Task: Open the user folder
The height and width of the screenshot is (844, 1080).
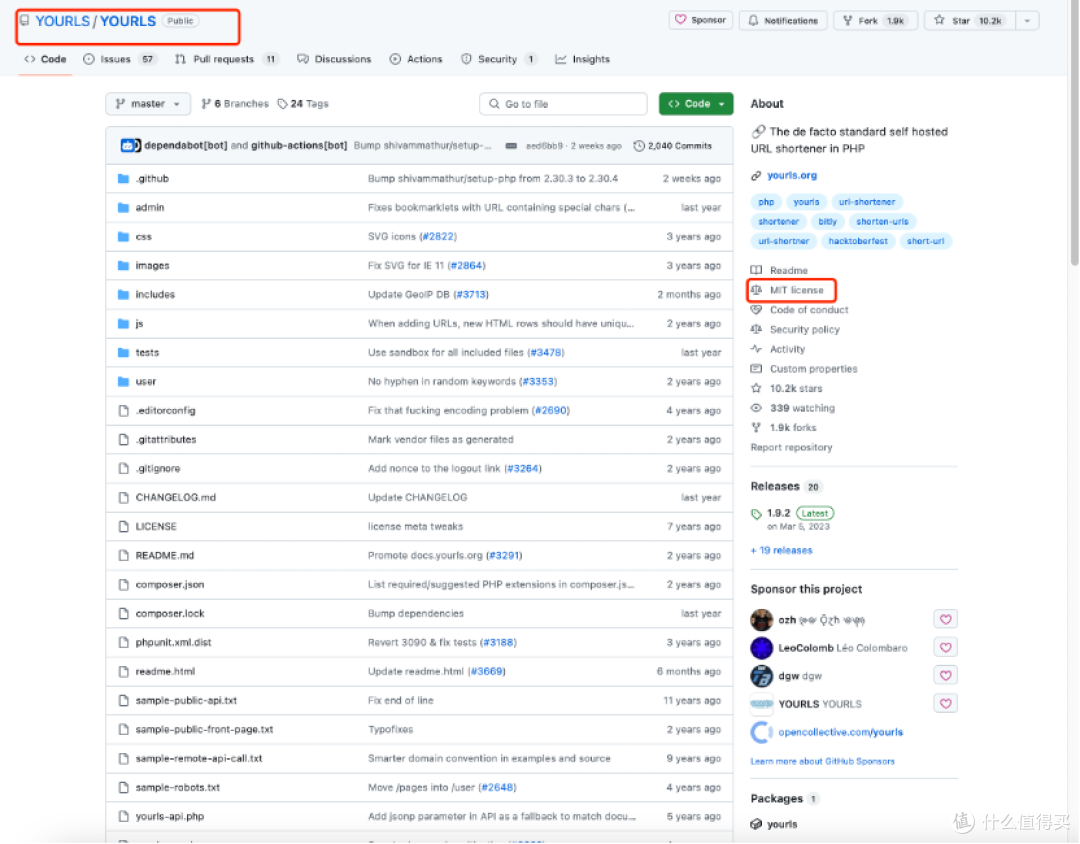Action: 145,381
